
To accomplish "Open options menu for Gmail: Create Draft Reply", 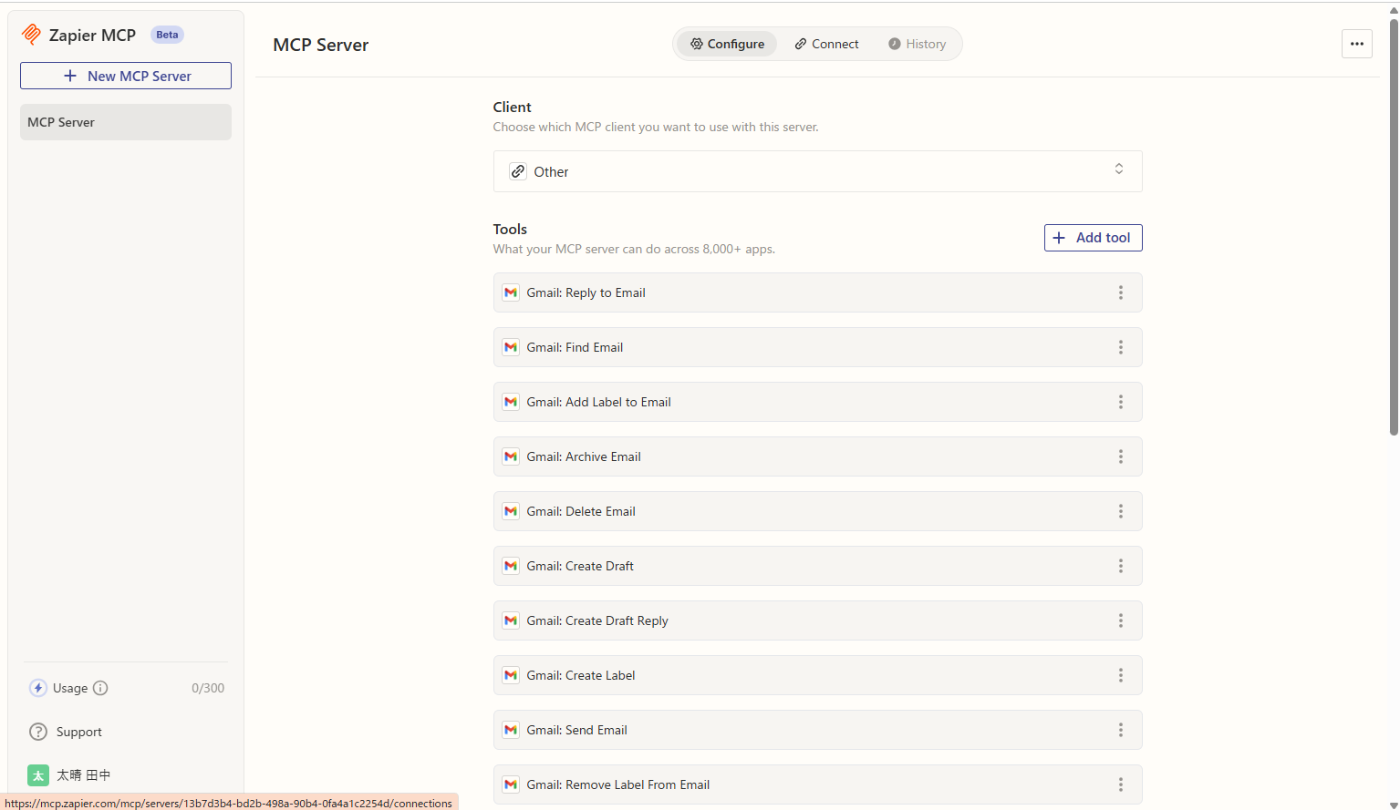I will (x=1121, y=621).
